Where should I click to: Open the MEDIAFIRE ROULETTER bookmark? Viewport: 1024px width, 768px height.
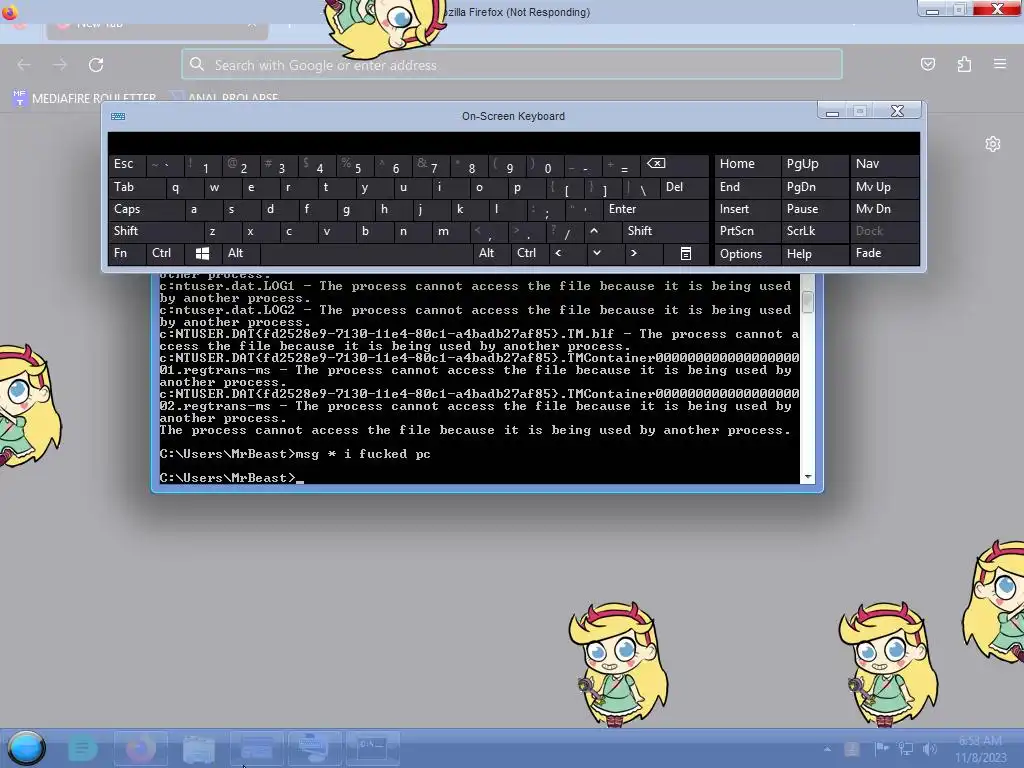tap(84, 98)
